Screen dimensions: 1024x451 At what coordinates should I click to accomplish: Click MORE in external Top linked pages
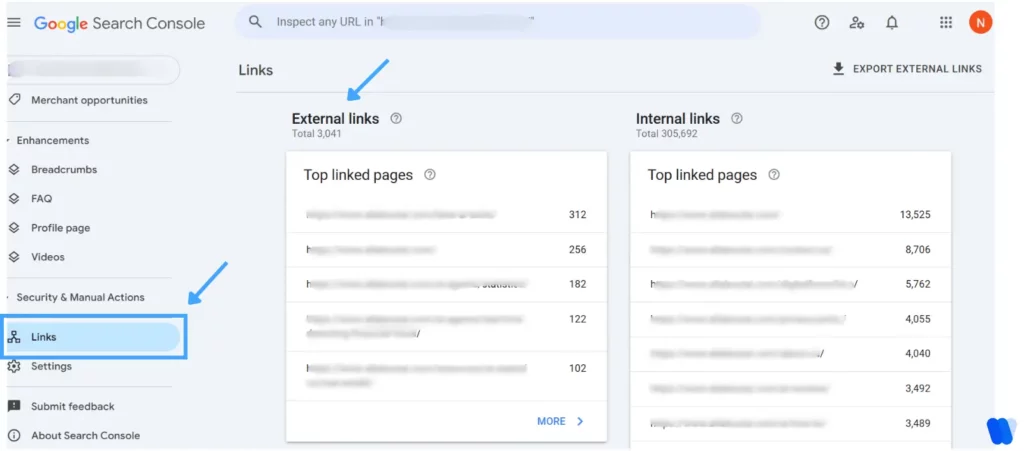551,422
